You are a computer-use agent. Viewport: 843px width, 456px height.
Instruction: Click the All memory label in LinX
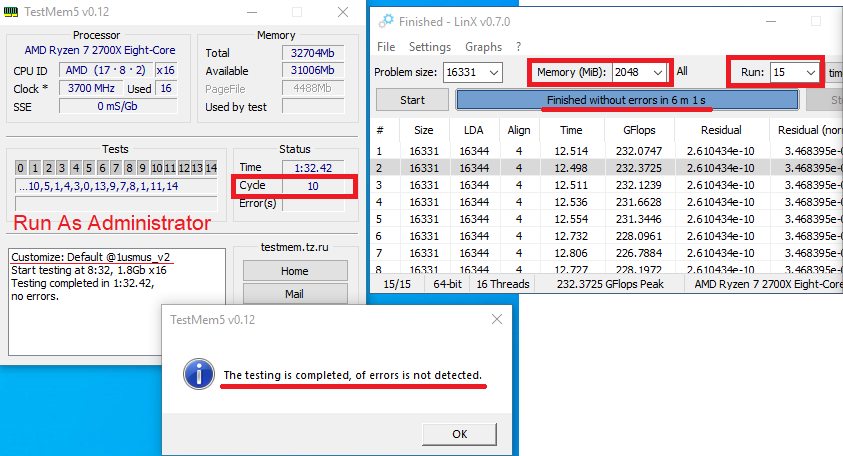point(682,71)
